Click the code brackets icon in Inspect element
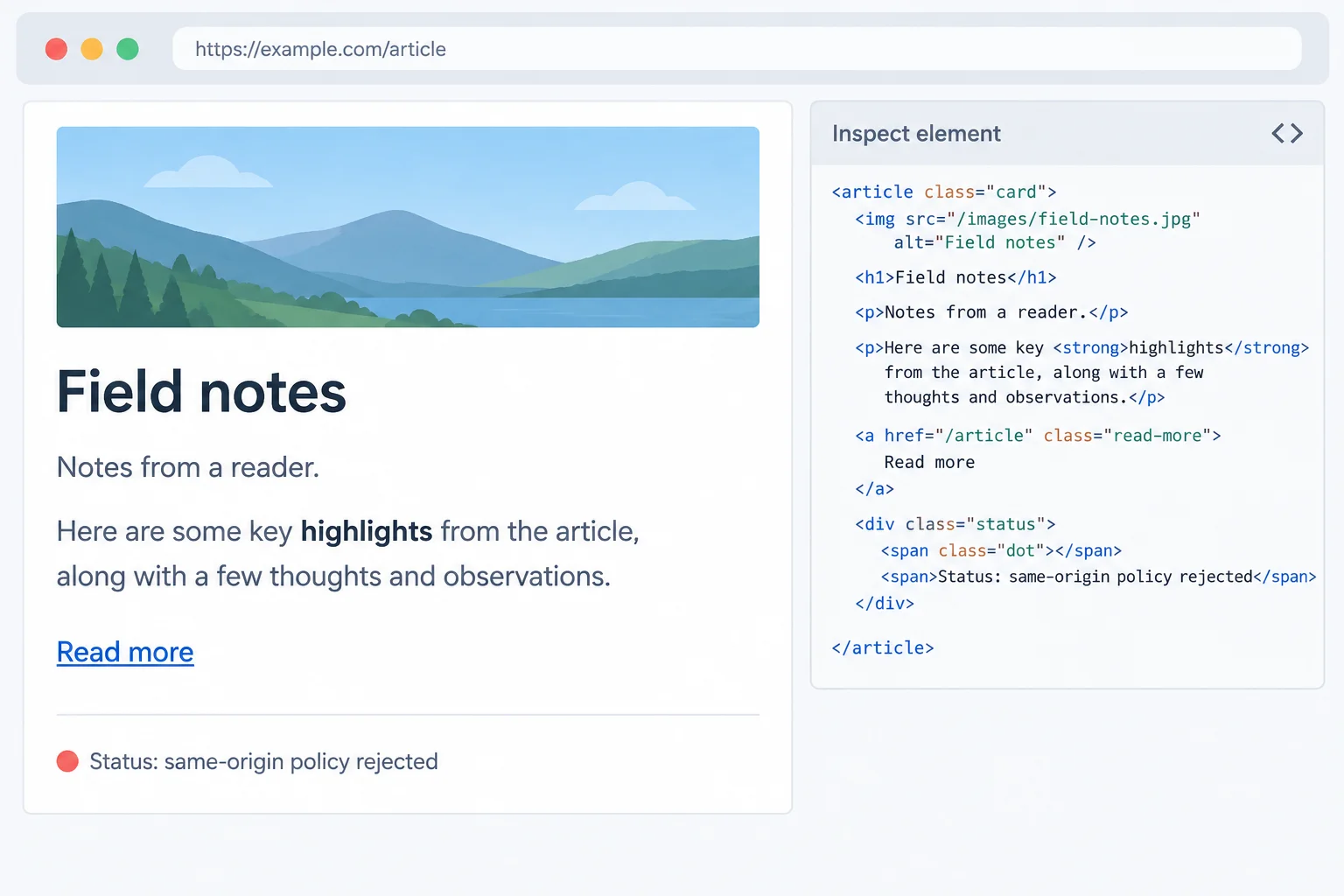 [1287, 133]
